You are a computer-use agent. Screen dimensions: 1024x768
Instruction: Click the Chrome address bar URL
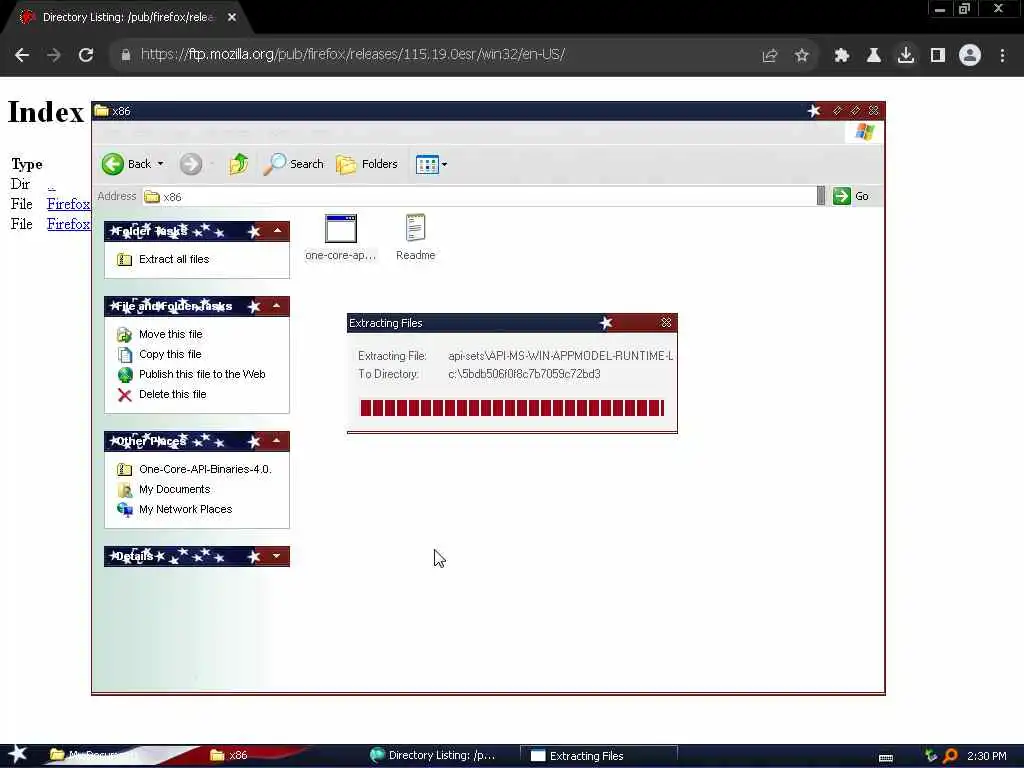[x=353, y=54]
